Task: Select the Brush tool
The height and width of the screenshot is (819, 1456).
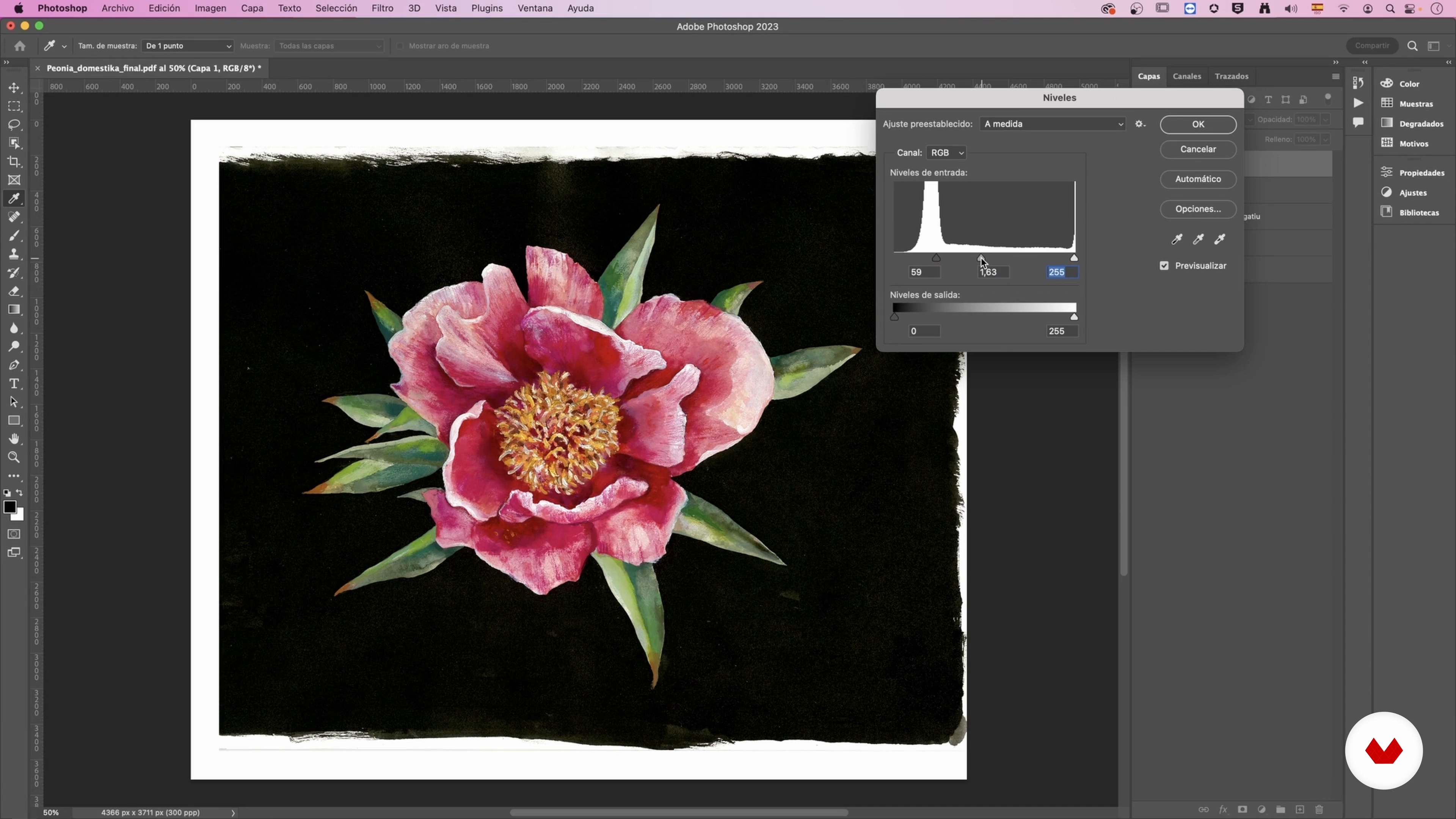Action: (x=14, y=236)
